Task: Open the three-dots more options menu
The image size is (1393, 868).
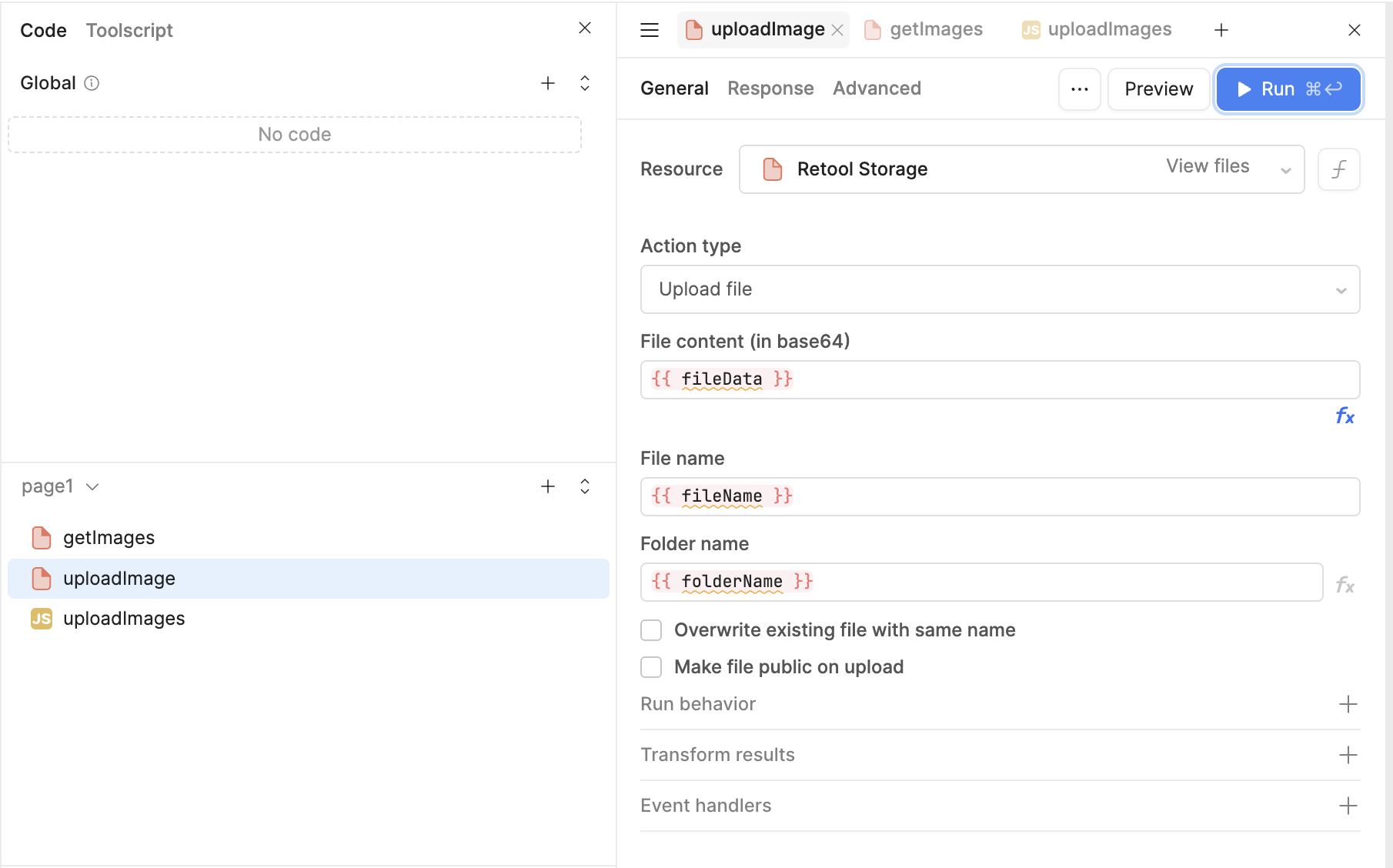Action: tap(1079, 89)
